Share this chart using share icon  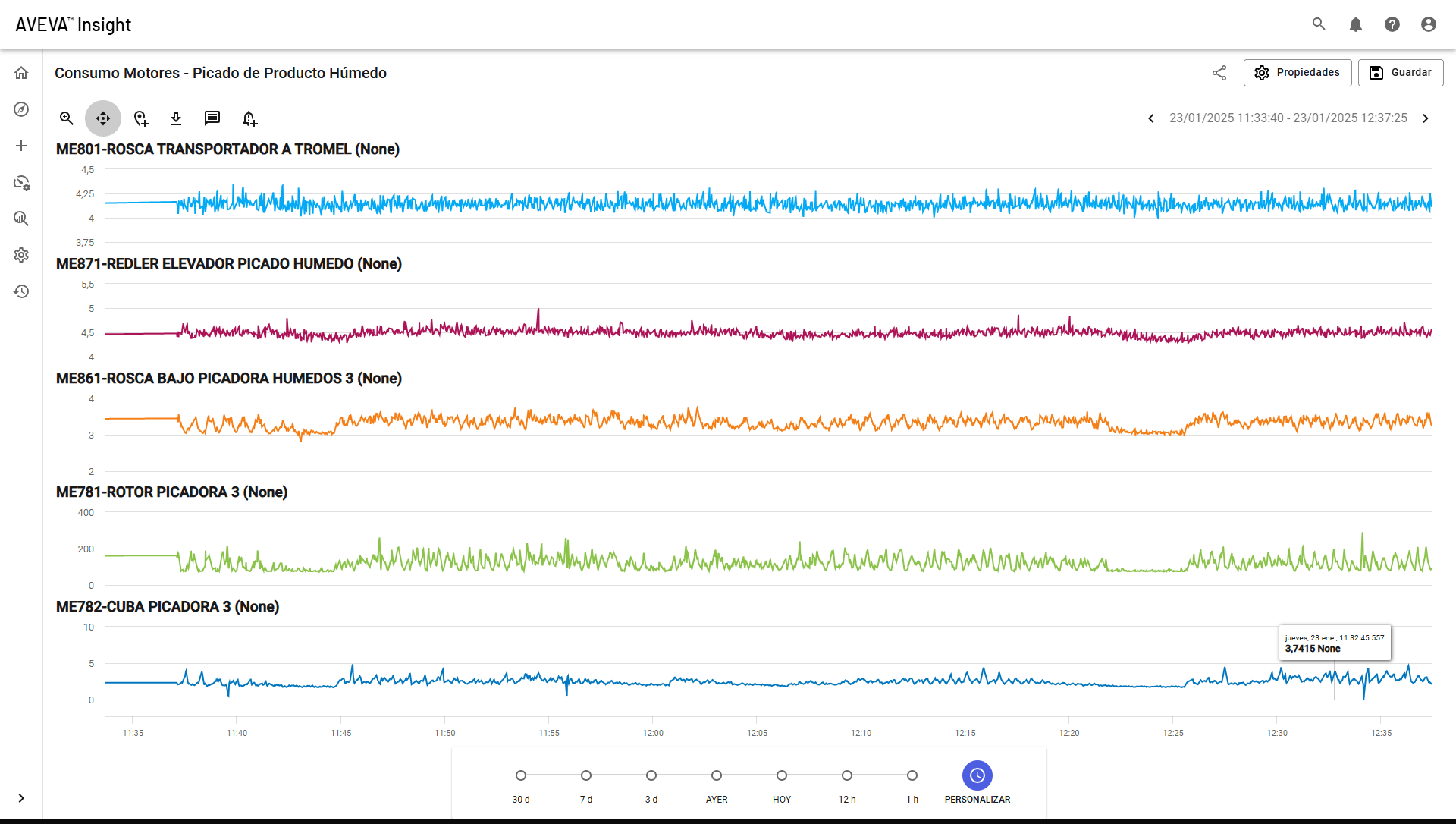[1219, 73]
